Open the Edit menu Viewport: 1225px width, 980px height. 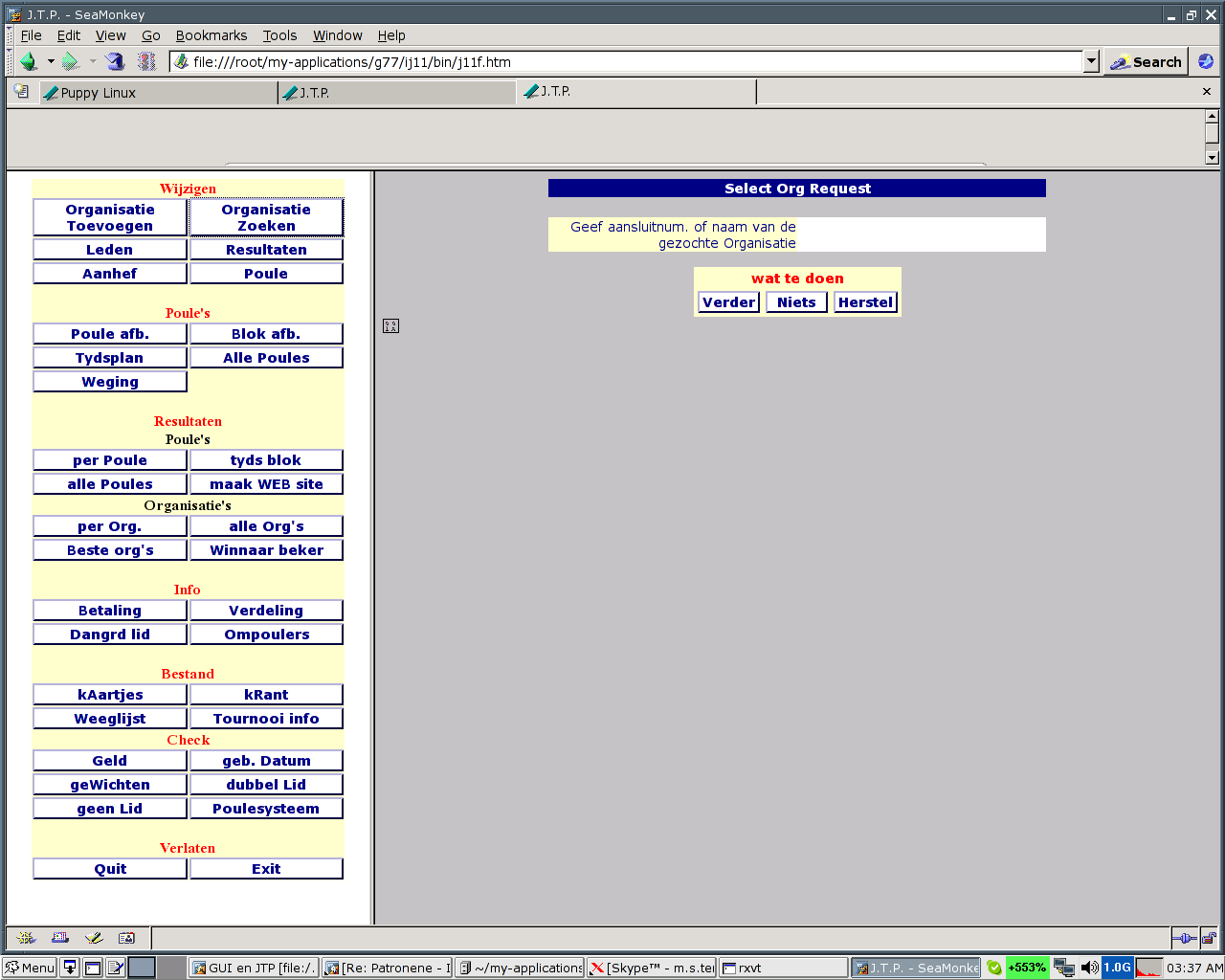click(69, 35)
